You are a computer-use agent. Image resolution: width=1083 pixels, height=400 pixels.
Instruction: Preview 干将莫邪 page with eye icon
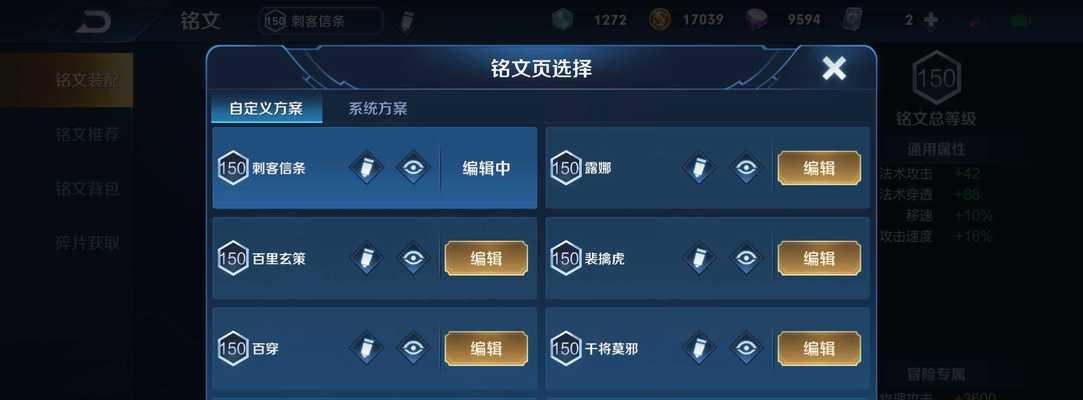[746, 348]
